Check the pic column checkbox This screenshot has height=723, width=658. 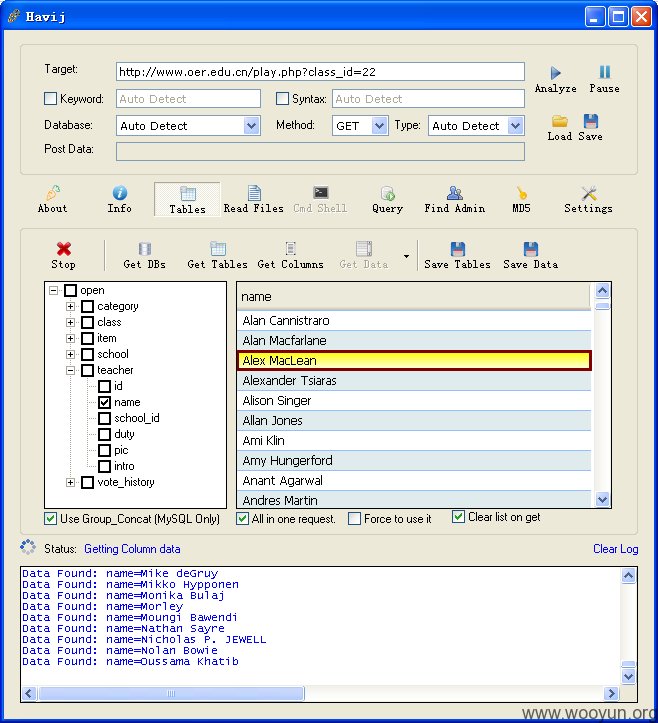point(105,450)
